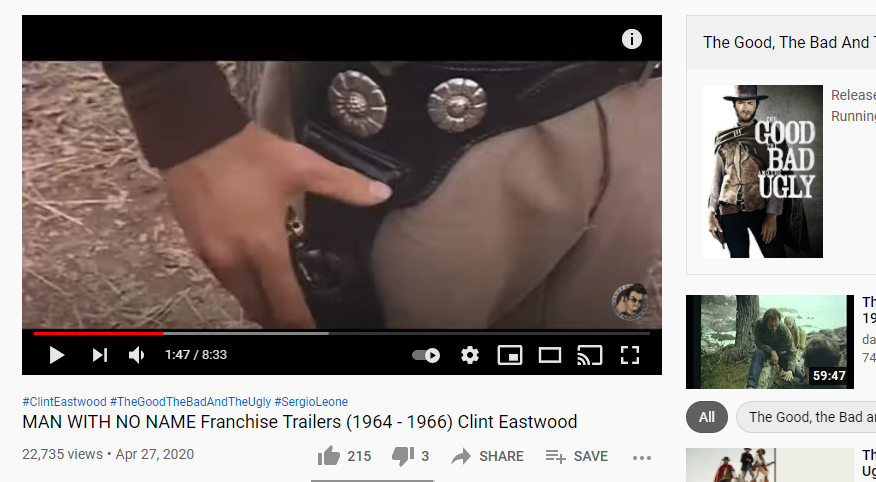
Task: Dislike the video with thumbs down
Action: point(410,456)
